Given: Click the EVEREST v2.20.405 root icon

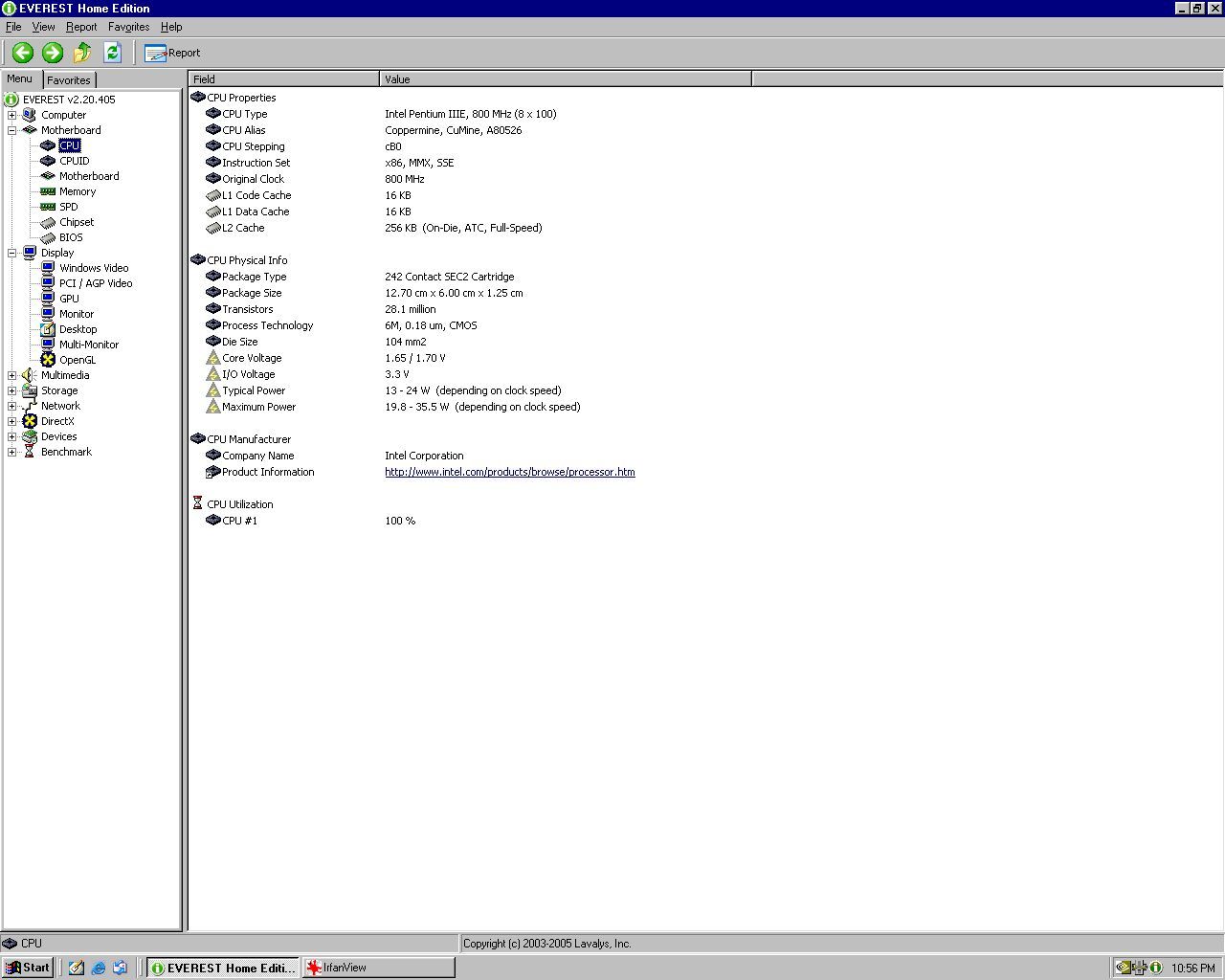Looking at the screenshot, I should [11, 100].
